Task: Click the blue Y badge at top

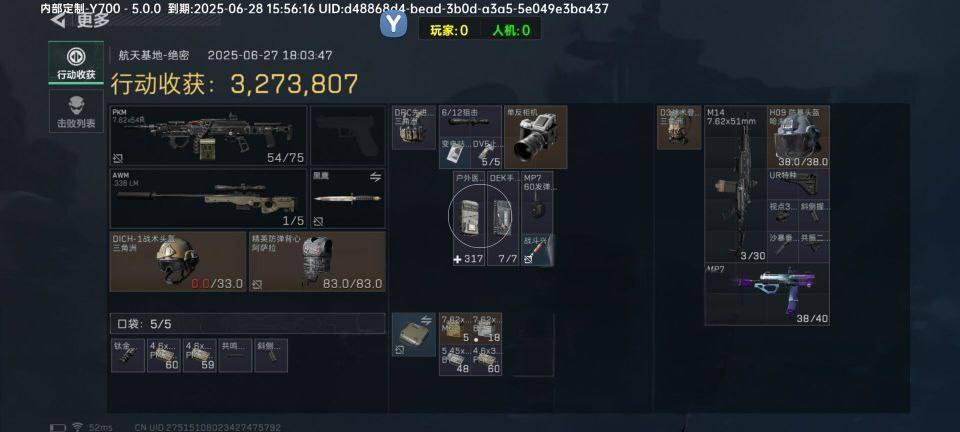Action: pyautogui.click(x=393, y=24)
